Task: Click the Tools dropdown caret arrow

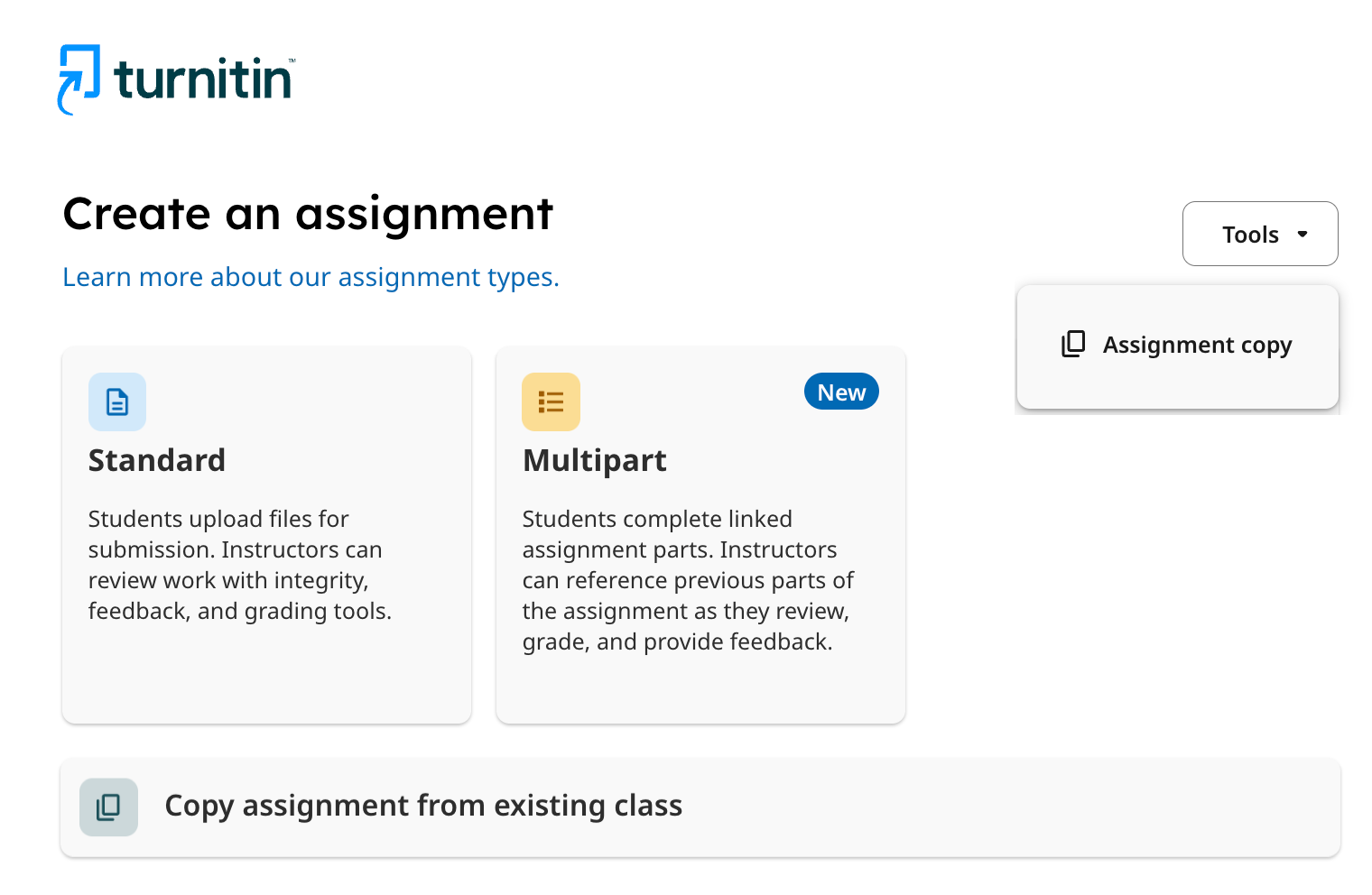Action: pyautogui.click(x=1302, y=235)
